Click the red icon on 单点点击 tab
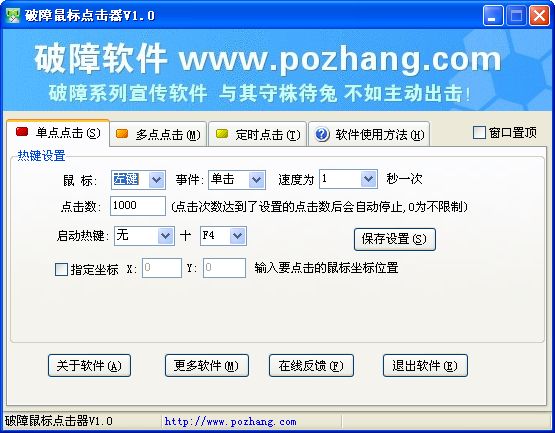Image resolution: width=555 pixels, height=433 pixels. point(22,132)
